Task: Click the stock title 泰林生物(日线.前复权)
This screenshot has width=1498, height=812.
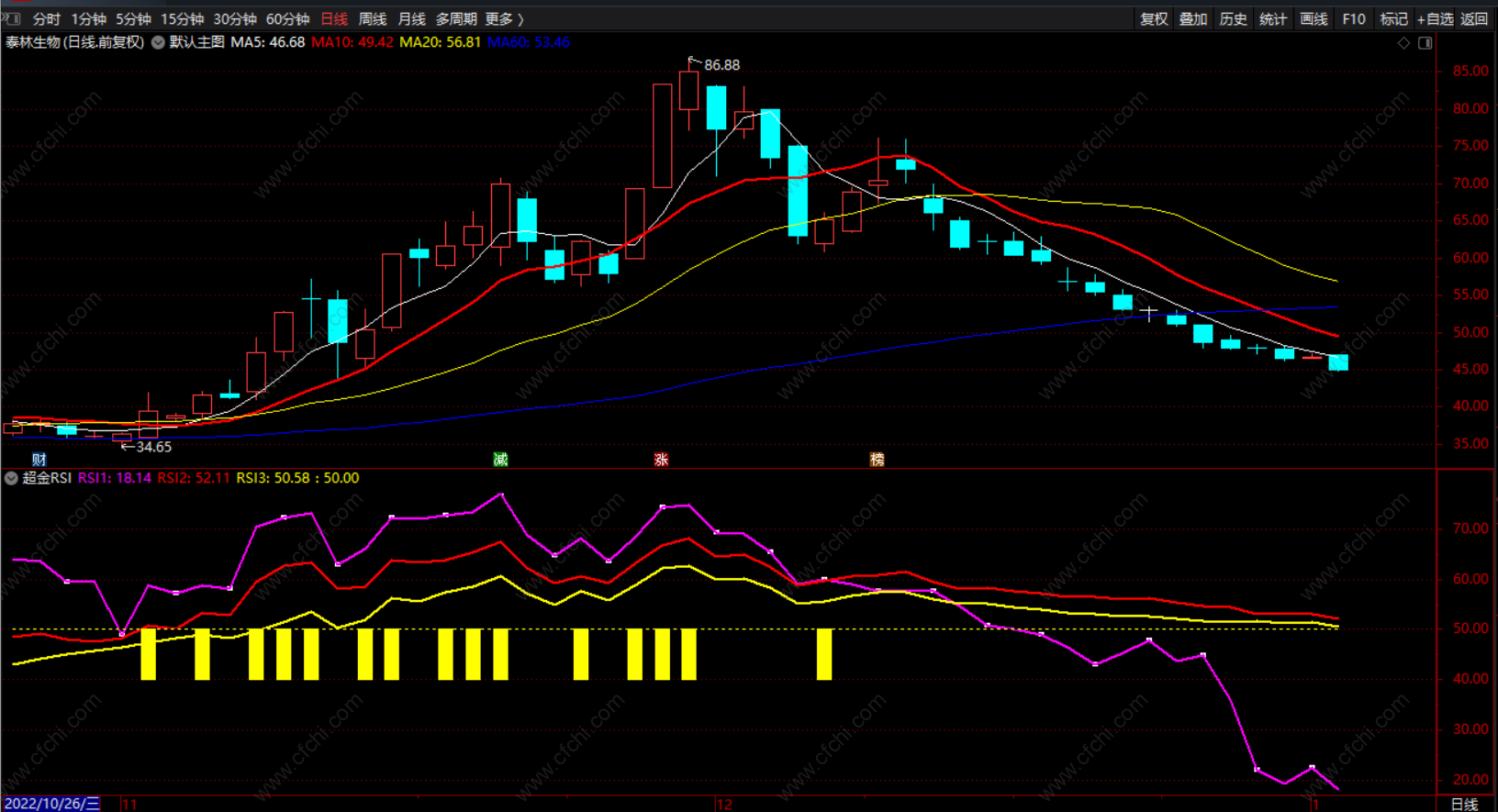Action: (x=75, y=42)
